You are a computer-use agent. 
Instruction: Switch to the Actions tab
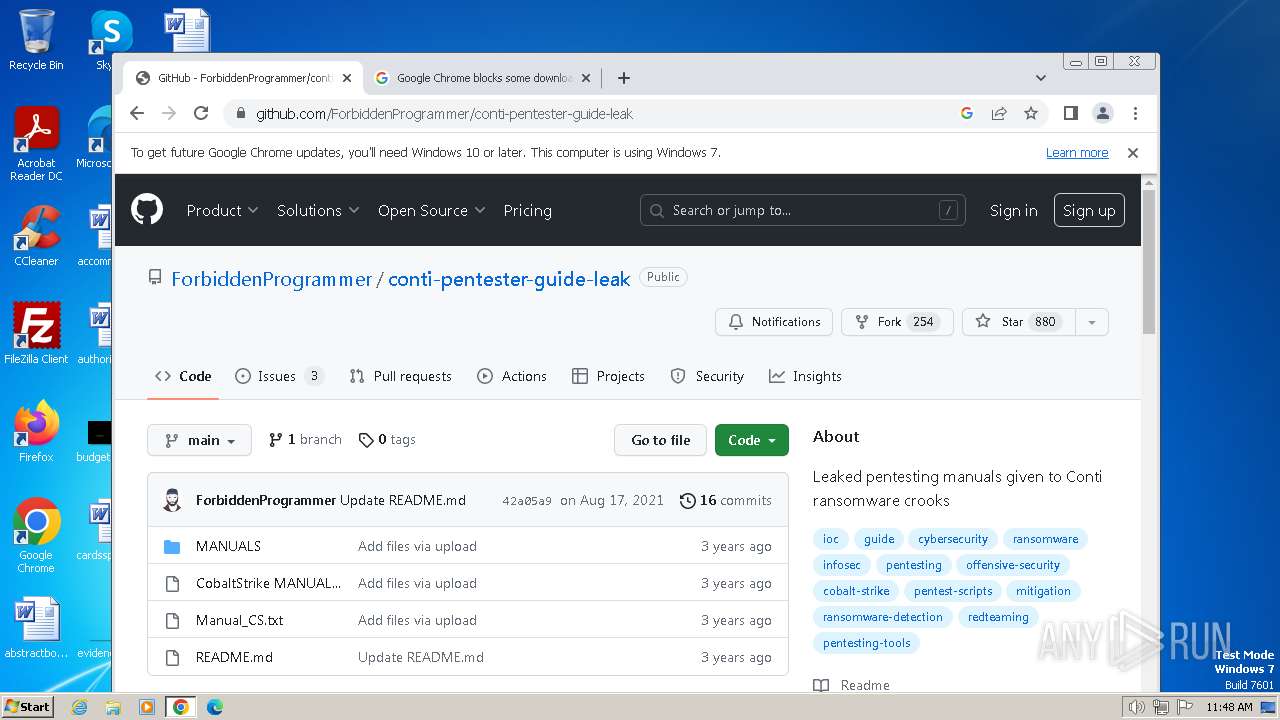click(512, 376)
